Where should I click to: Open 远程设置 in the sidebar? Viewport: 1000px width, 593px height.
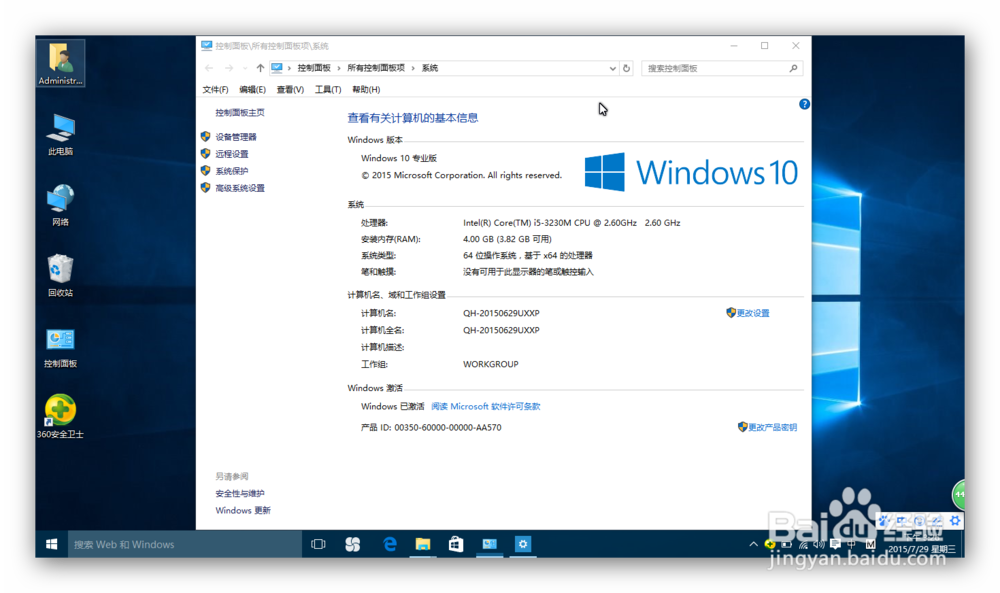232,154
